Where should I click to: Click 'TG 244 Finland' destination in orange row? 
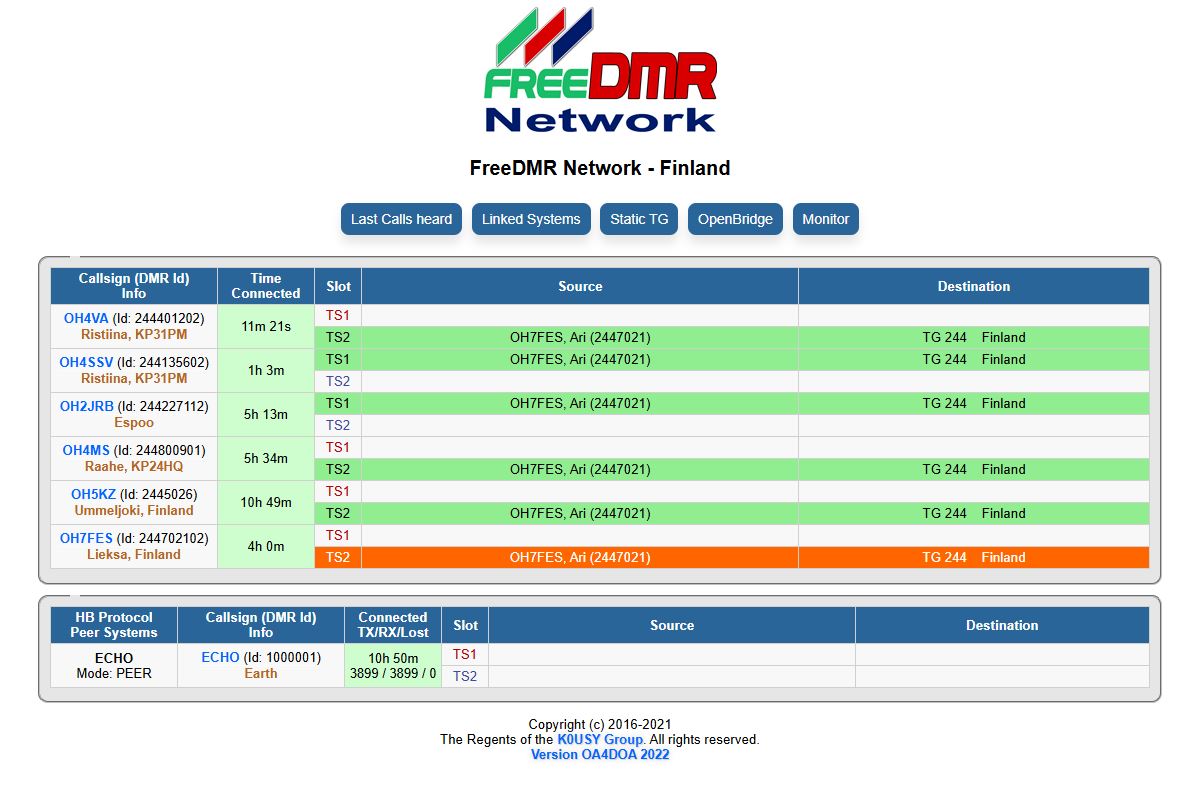[x=974, y=558]
